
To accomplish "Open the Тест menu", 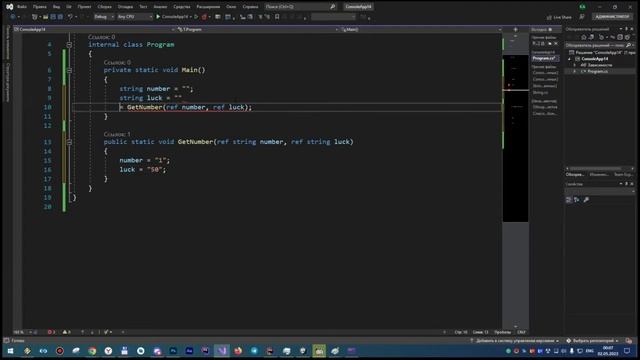I will point(143,7).
